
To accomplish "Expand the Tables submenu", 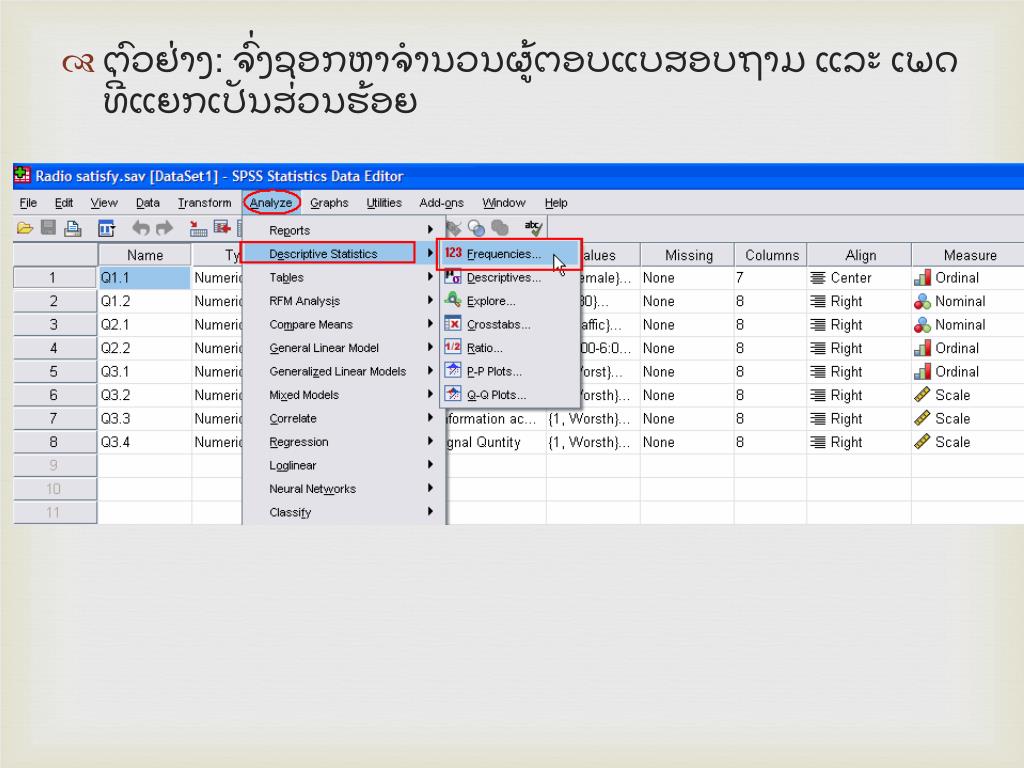I will [344, 277].
